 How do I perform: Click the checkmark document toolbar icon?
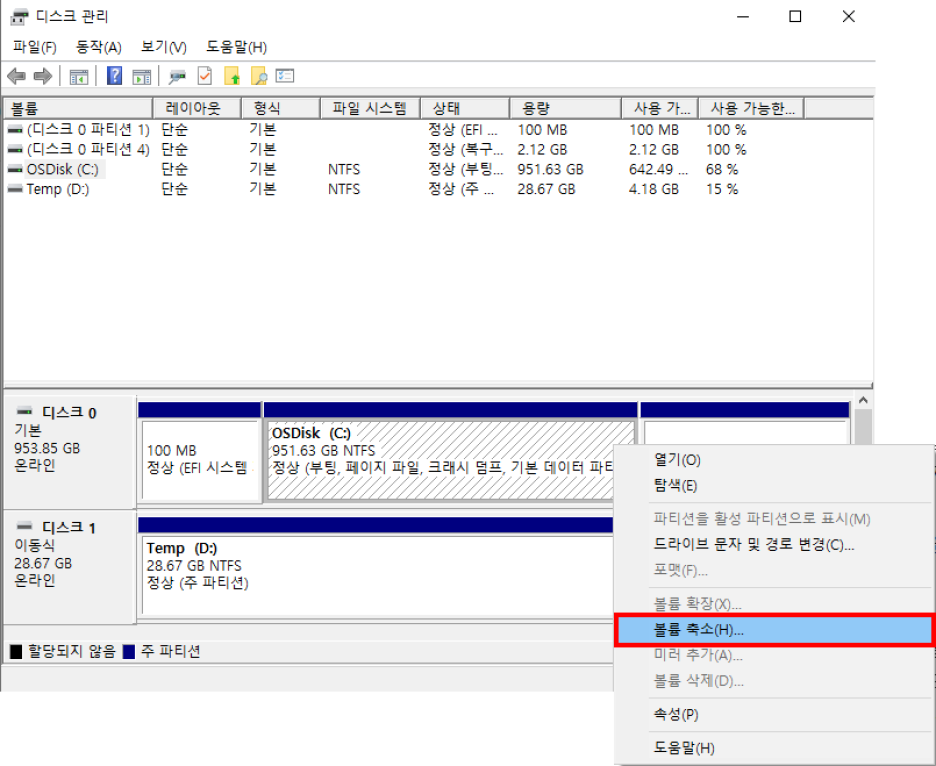[205, 76]
